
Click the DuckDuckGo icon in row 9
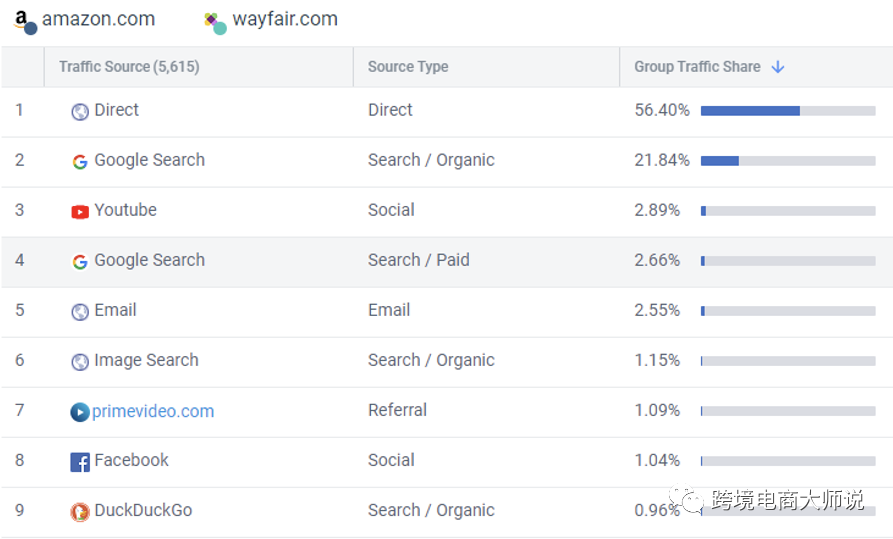coord(80,512)
